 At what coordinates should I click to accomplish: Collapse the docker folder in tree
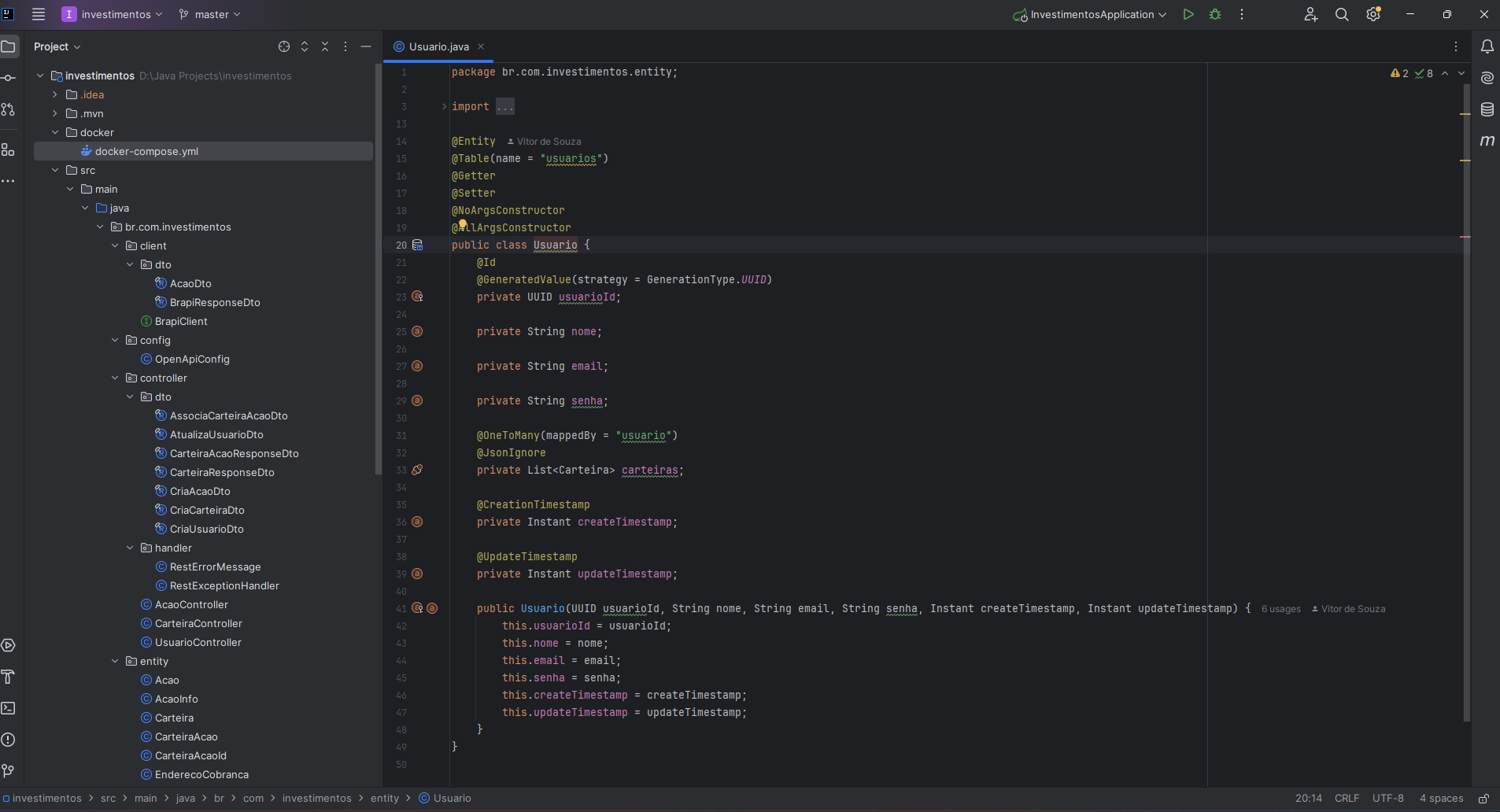(55, 132)
